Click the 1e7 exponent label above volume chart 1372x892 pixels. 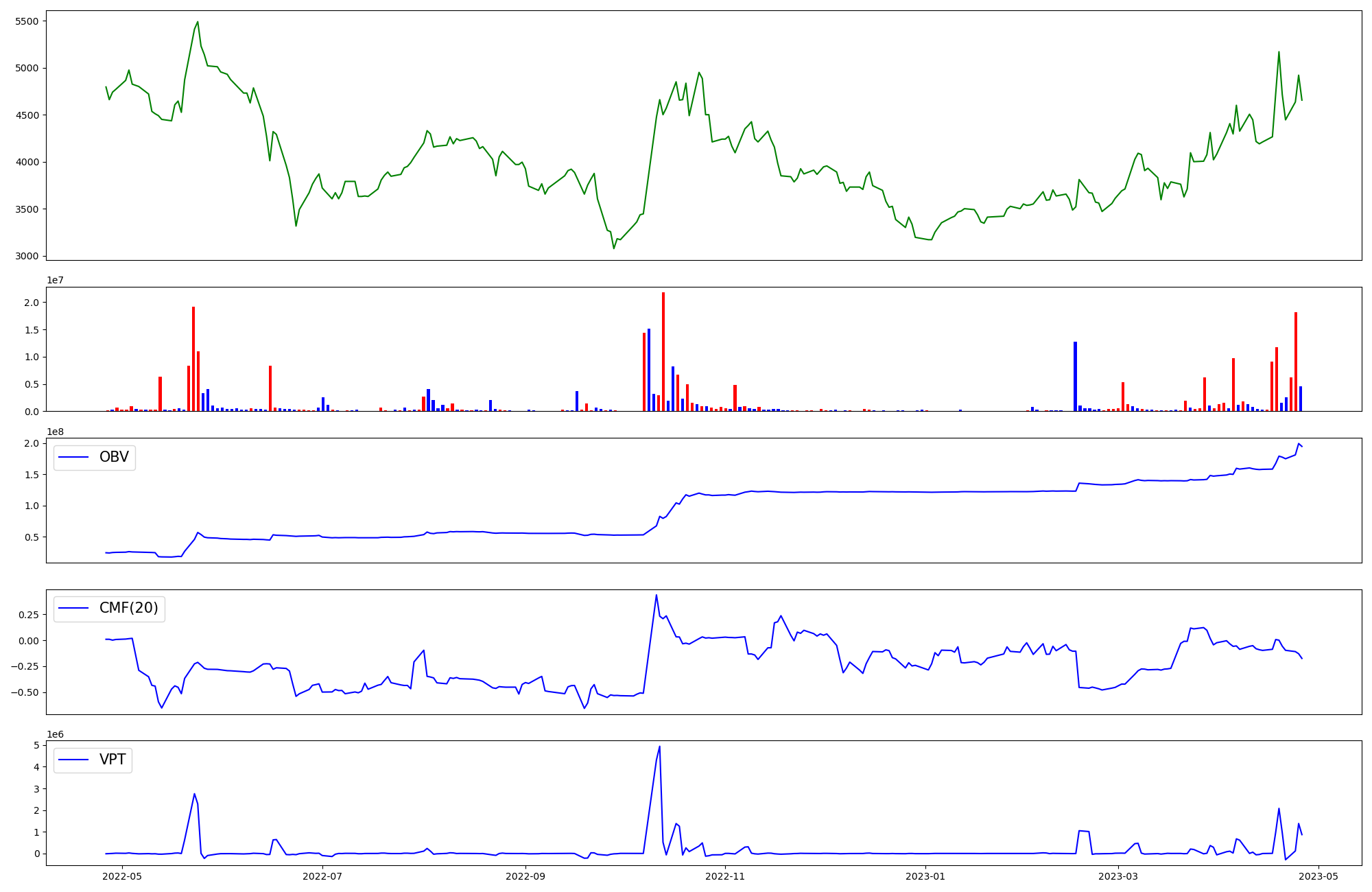click(x=56, y=280)
